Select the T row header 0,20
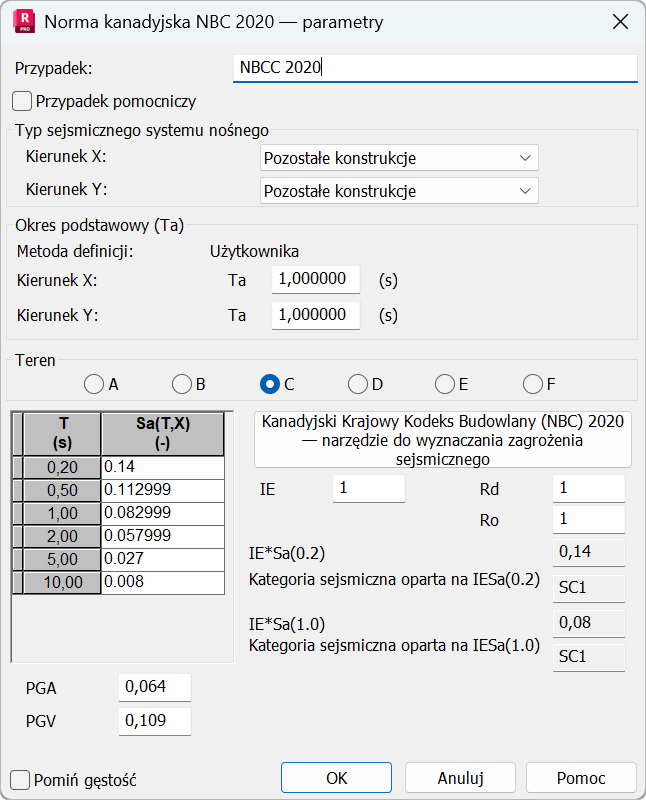The image size is (646, 800). pyautogui.click(x=62, y=467)
